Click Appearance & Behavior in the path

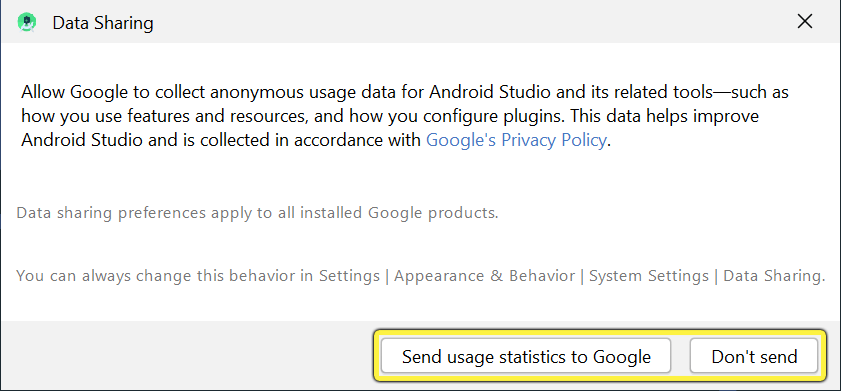click(484, 276)
